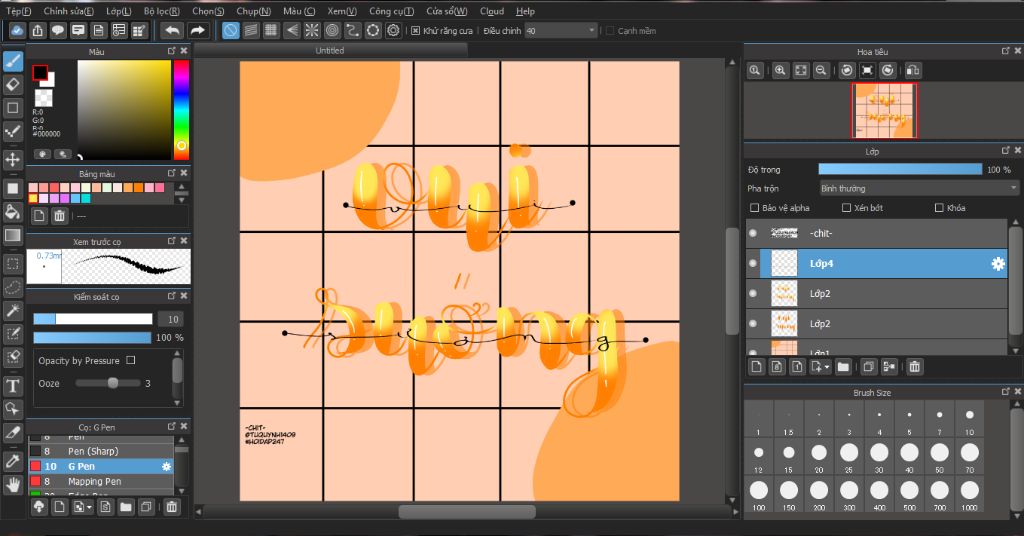Open the Bộ lọc menu
The height and width of the screenshot is (536, 1024).
[x=161, y=11]
